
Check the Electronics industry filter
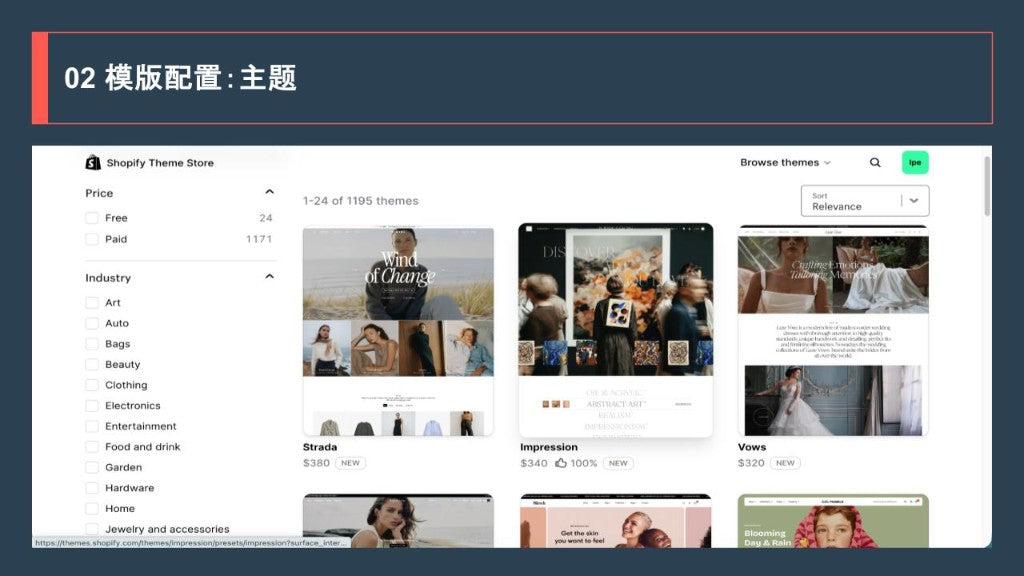pos(92,406)
